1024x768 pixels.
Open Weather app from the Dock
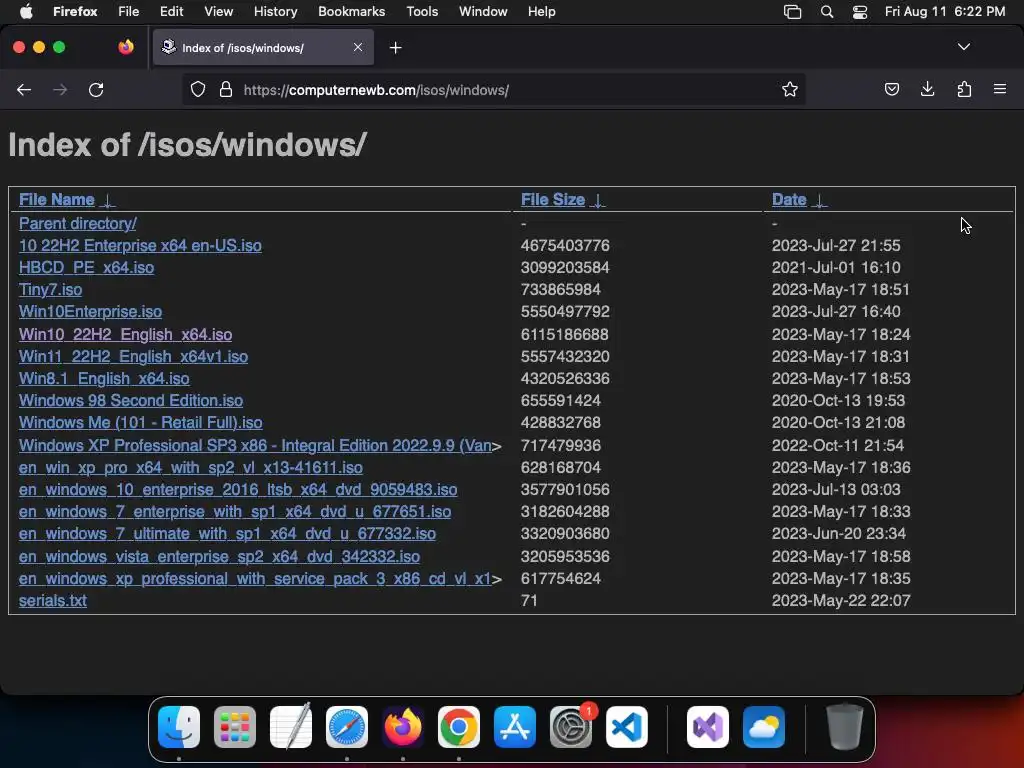[764, 727]
